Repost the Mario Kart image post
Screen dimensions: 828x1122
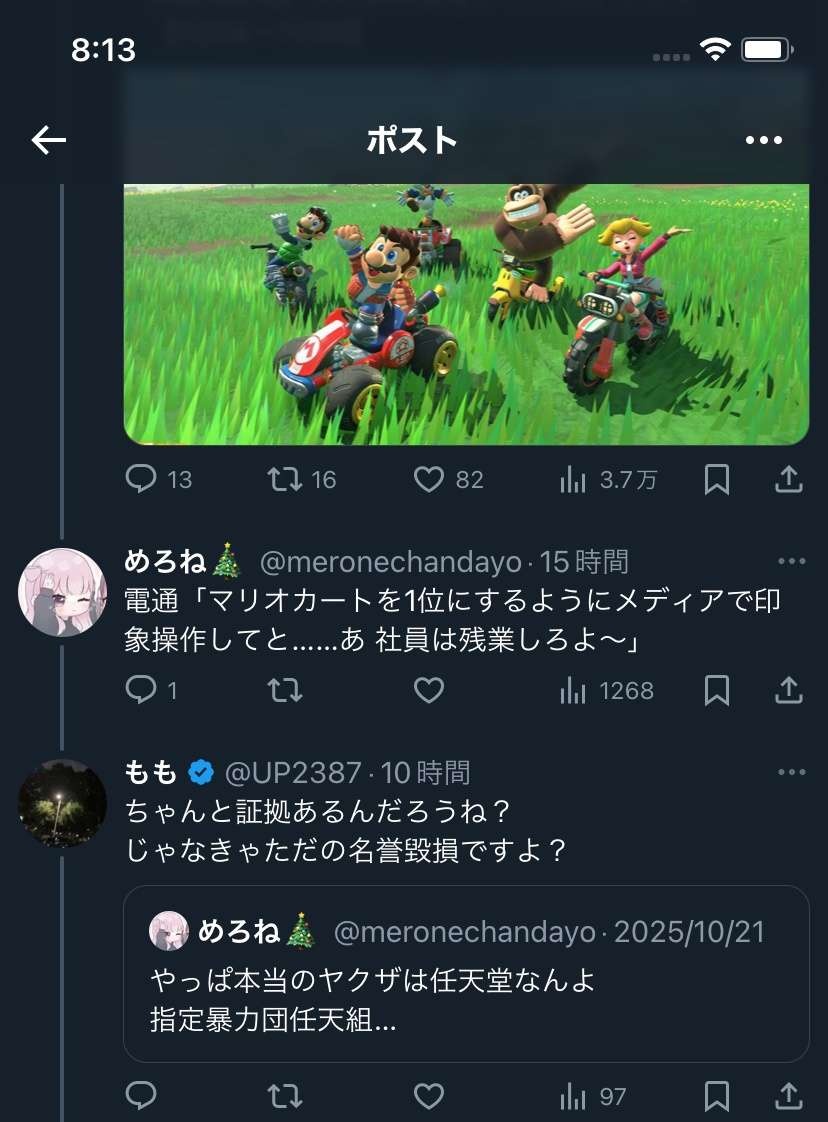tap(302, 479)
